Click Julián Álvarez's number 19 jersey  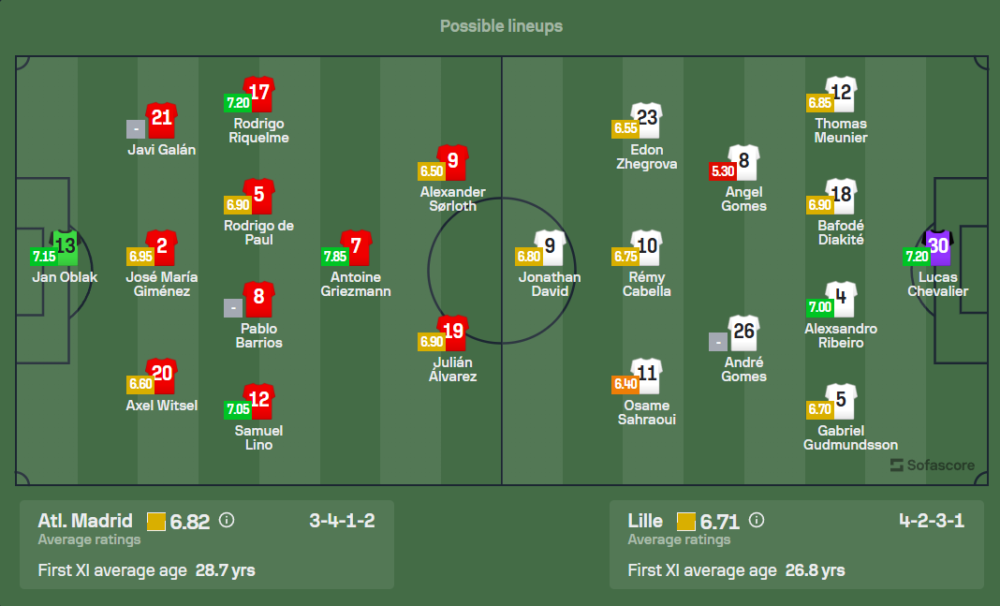453,332
